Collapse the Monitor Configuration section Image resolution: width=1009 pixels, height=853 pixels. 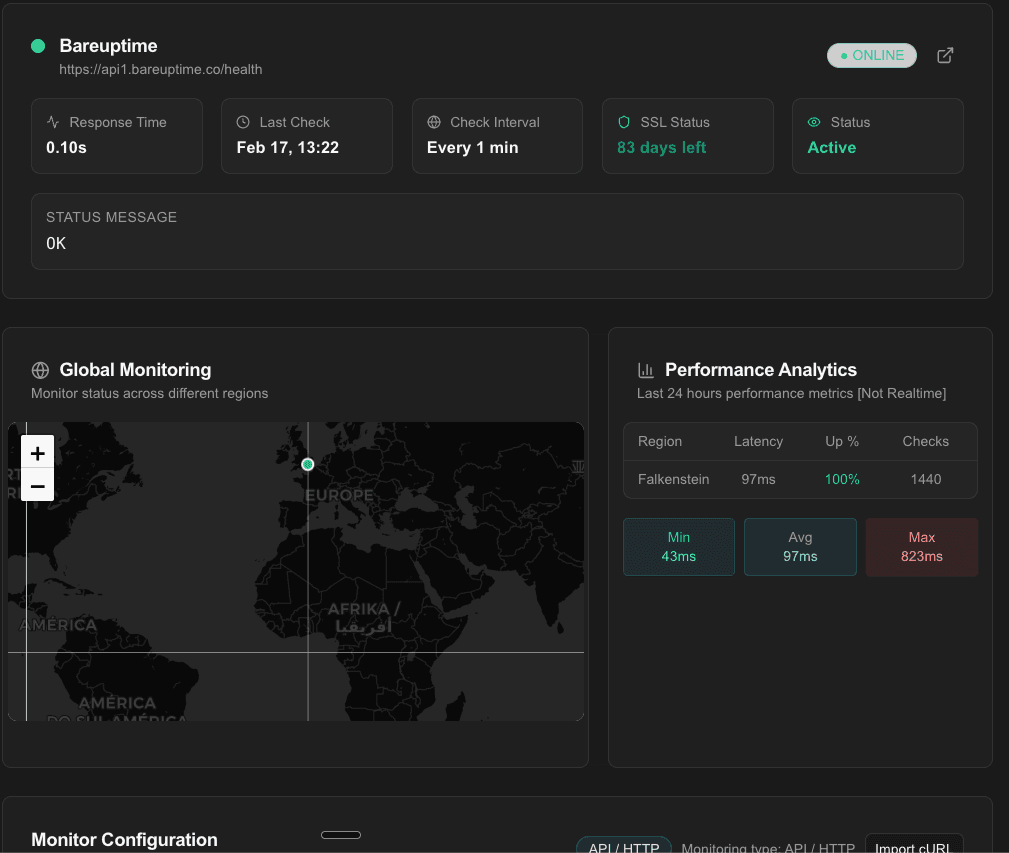pyautogui.click(x=340, y=834)
